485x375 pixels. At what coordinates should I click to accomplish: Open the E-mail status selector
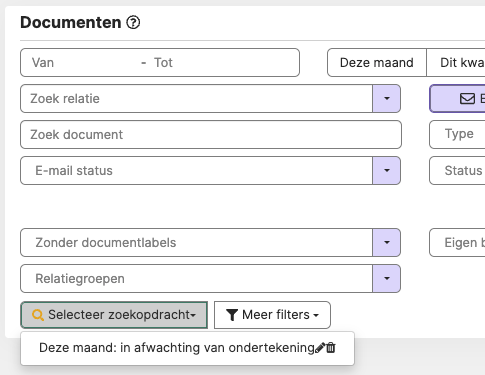point(196,171)
